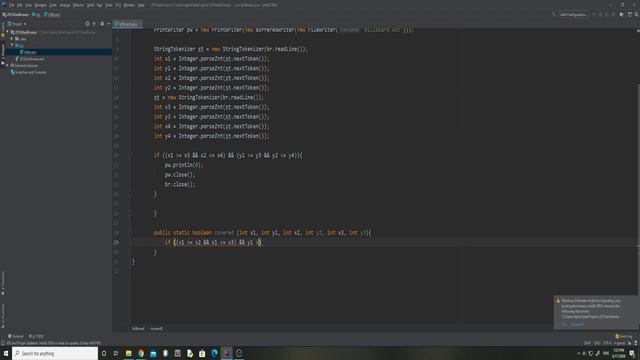Hide the Project panel with the minus icon
640x360 pixels.
(109, 24)
